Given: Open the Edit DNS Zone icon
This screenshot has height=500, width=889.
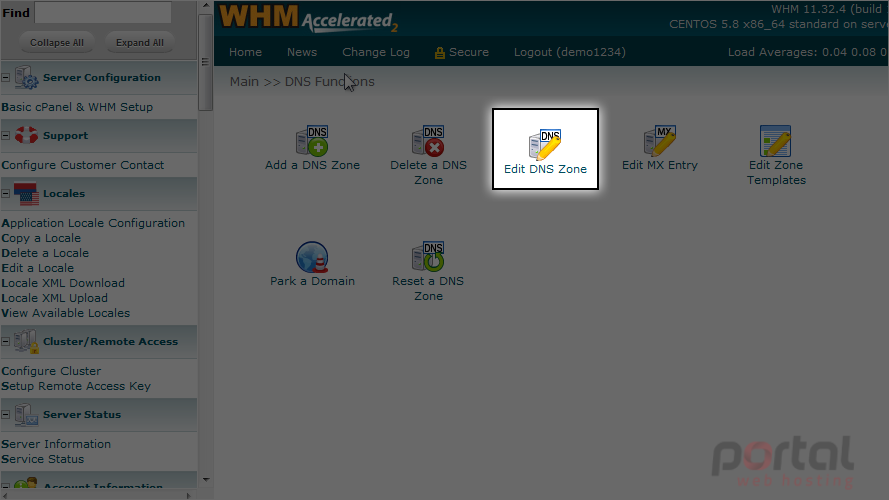Looking at the screenshot, I should 545,145.
